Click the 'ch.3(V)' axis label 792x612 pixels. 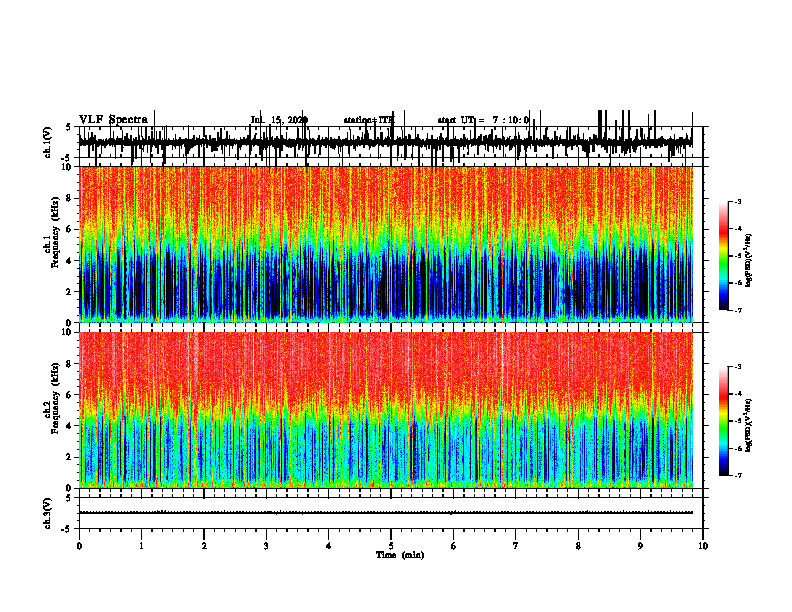[48, 513]
